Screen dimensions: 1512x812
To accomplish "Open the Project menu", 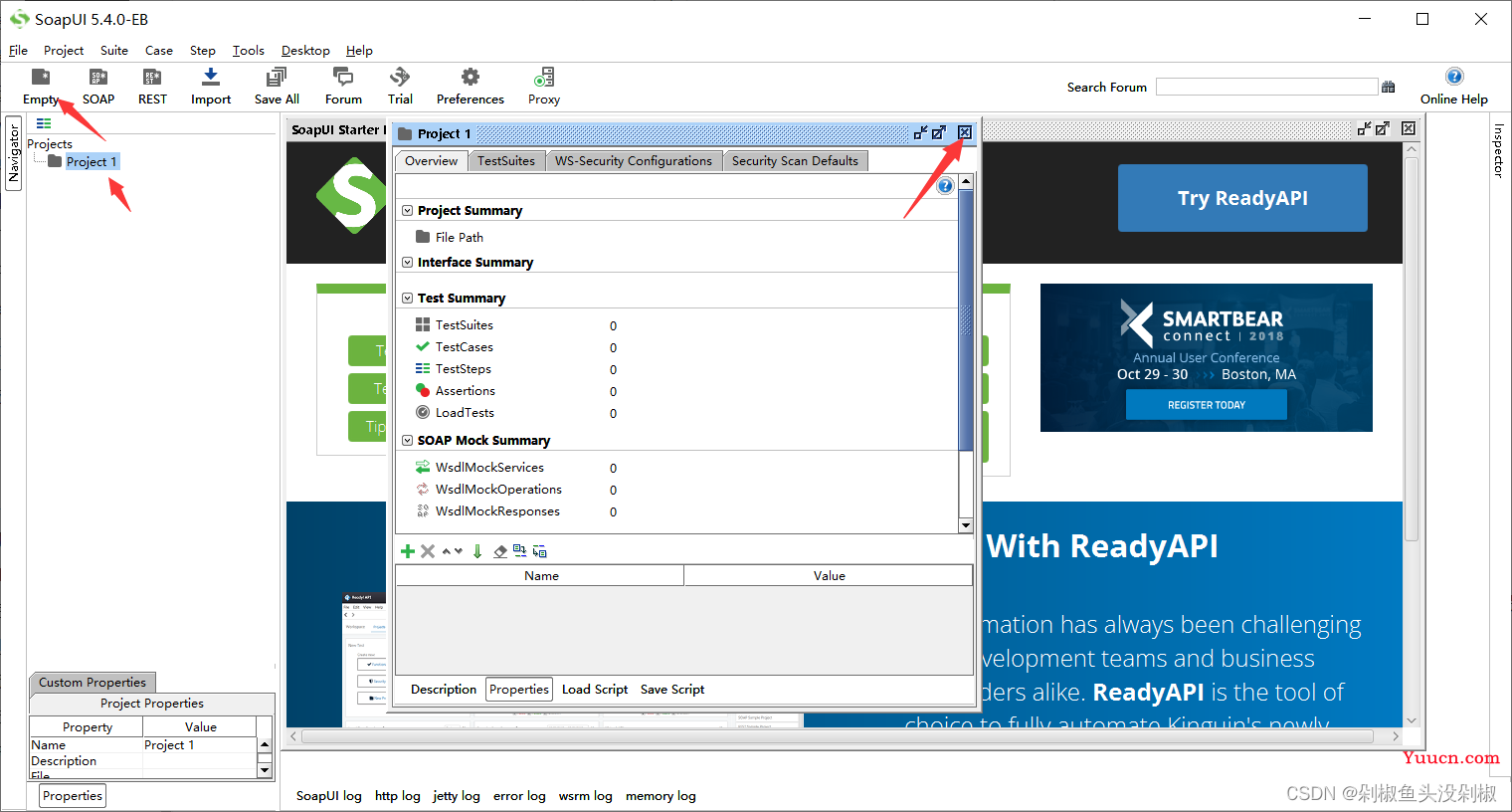I will click(64, 51).
